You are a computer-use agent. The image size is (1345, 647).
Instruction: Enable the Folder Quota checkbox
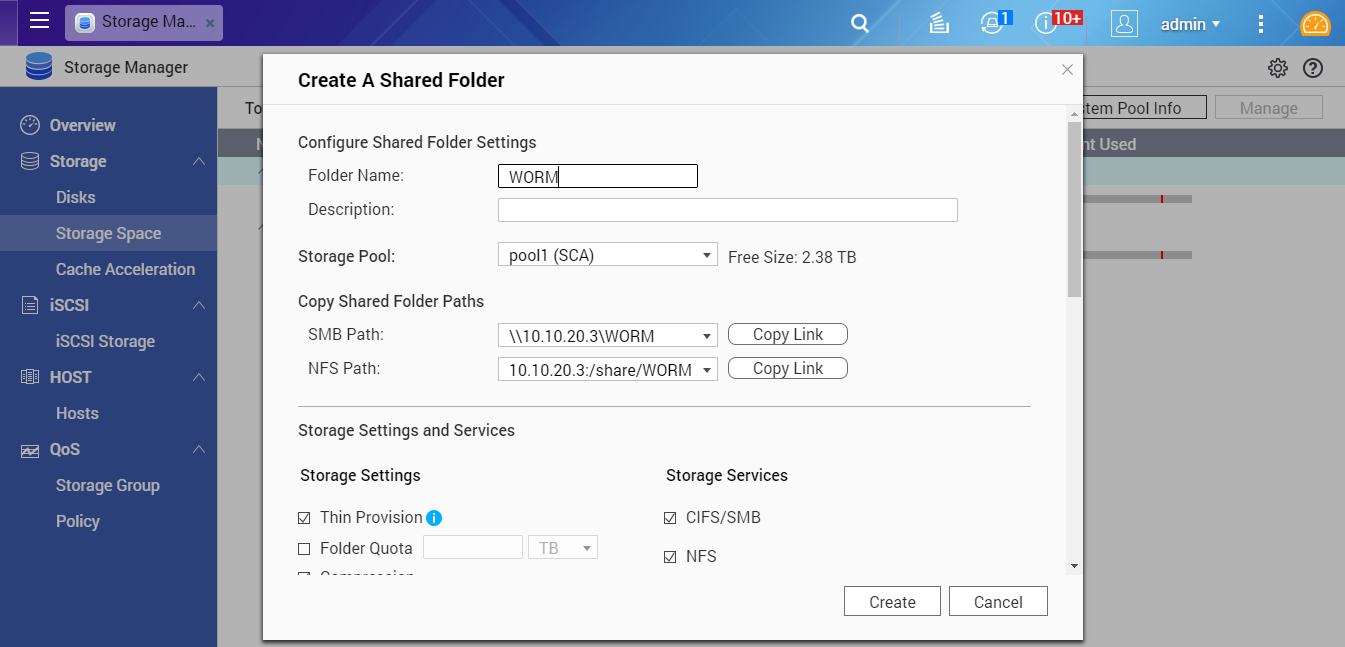(305, 548)
